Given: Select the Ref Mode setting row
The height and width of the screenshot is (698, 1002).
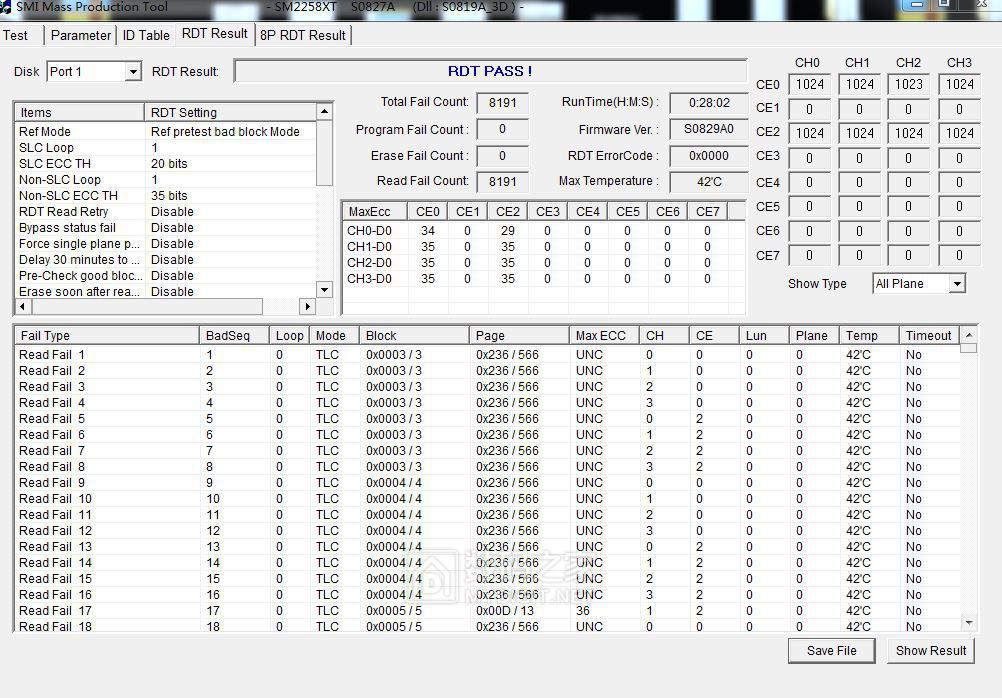Looking at the screenshot, I should [x=165, y=132].
